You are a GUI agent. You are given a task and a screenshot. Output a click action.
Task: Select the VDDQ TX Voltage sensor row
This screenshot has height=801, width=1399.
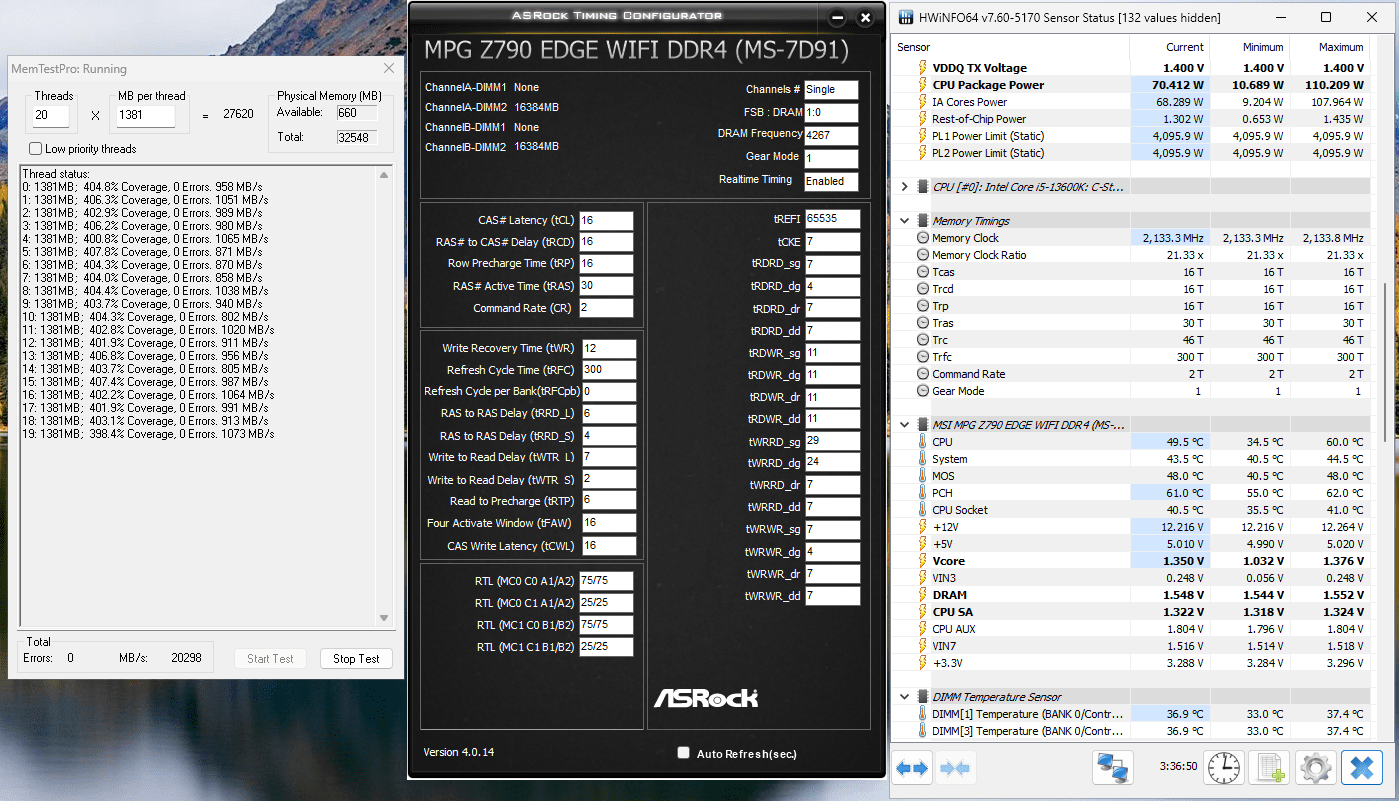(1130, 68)
